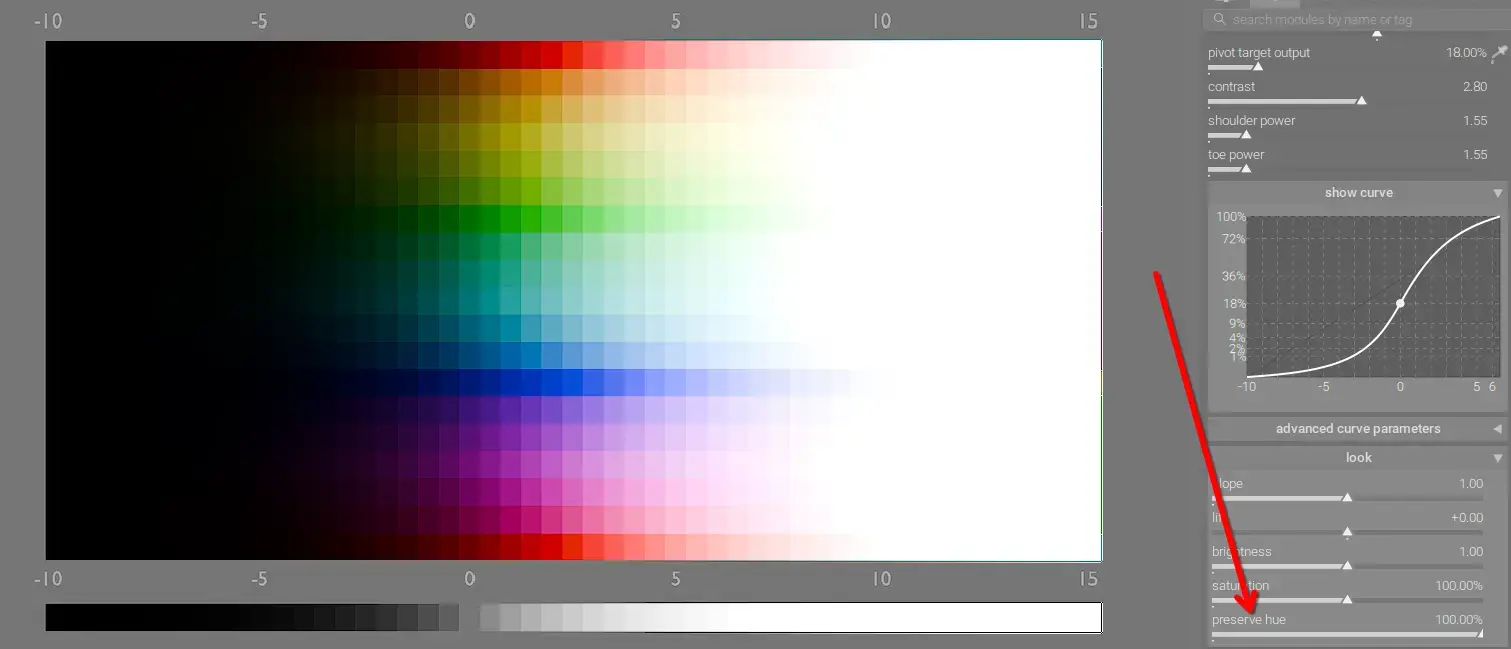The width and height of the screenshot is (1511, 649).
Task: Click the white gradient strip below the image
Action: (x=790, y=617)
